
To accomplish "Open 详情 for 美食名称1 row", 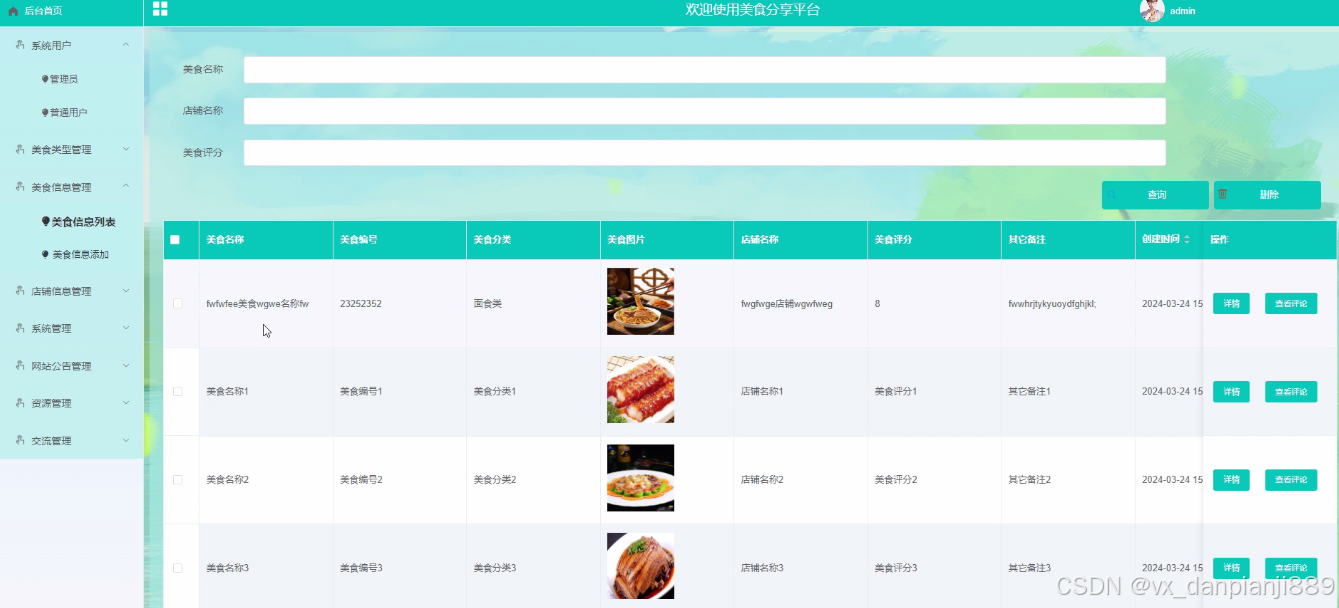I will click(x=1231, y=392).
